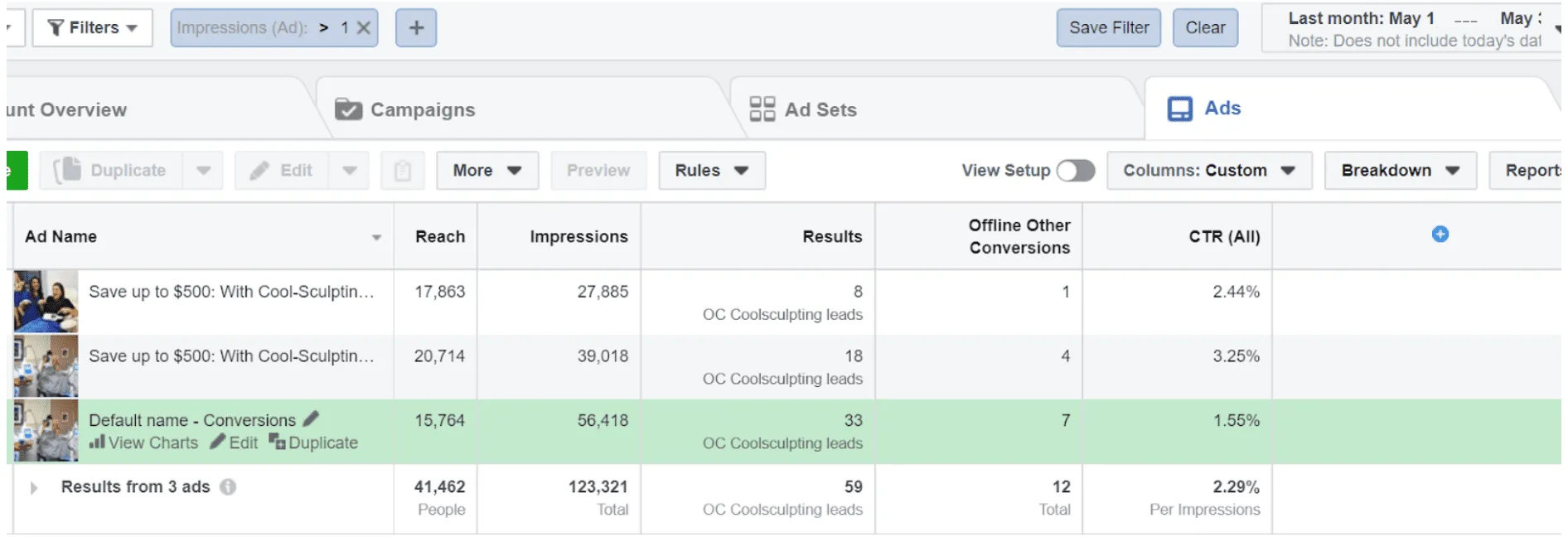Click thumbnail of first Cool-Sculpting ad
The height and width of the screenshot is (537, 1568).
click(46, 301)
